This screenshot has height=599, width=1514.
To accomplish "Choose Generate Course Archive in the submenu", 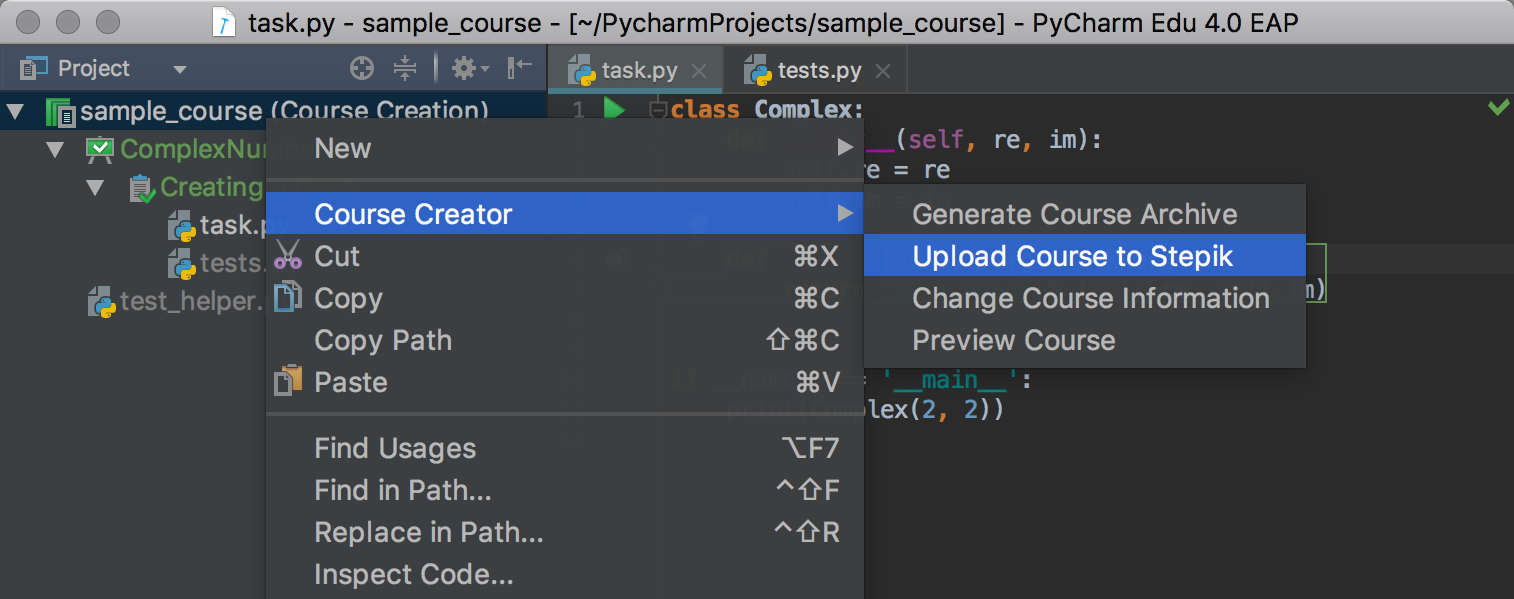I will 1085,214.
